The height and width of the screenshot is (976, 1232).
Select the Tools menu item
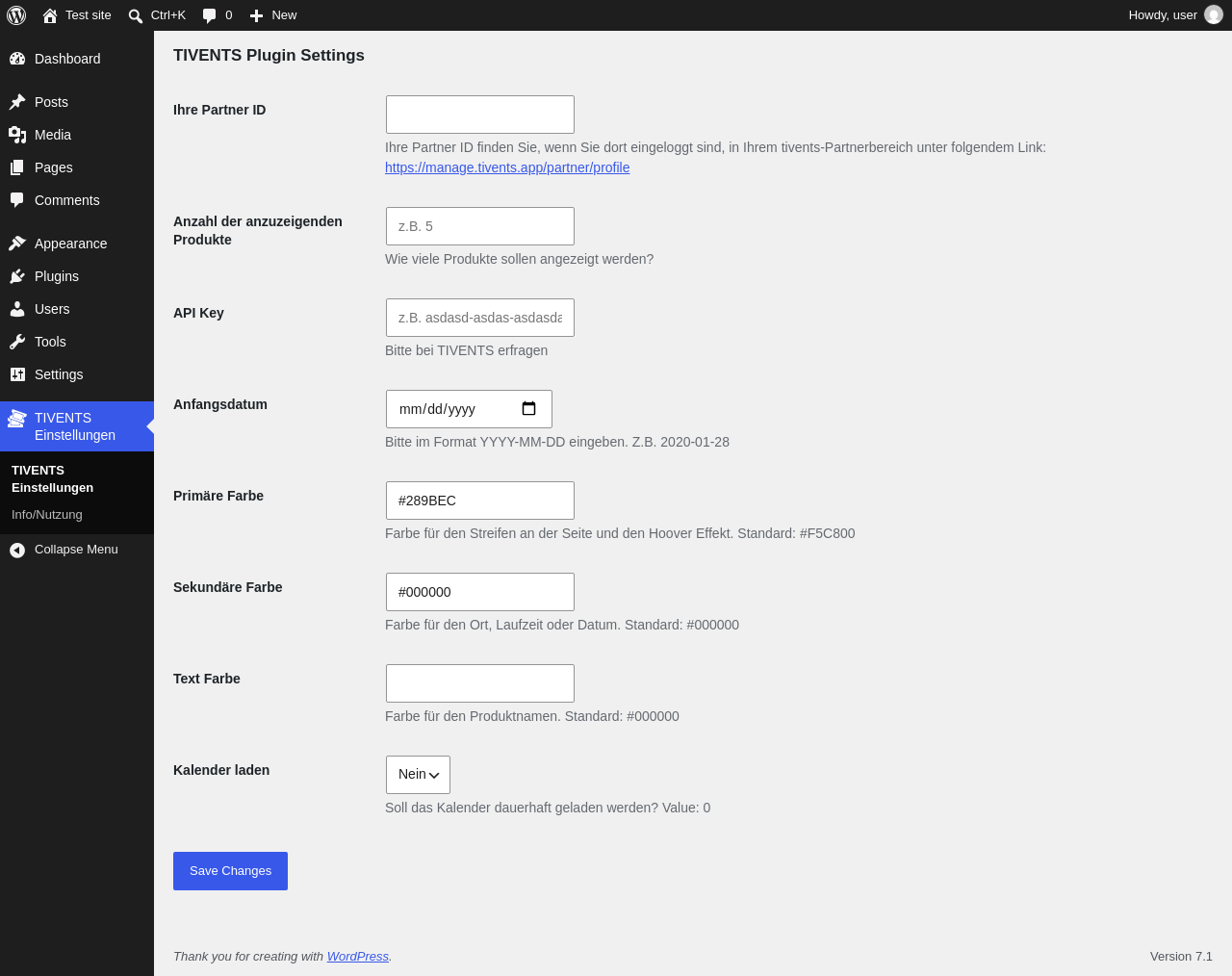(77, 342)
